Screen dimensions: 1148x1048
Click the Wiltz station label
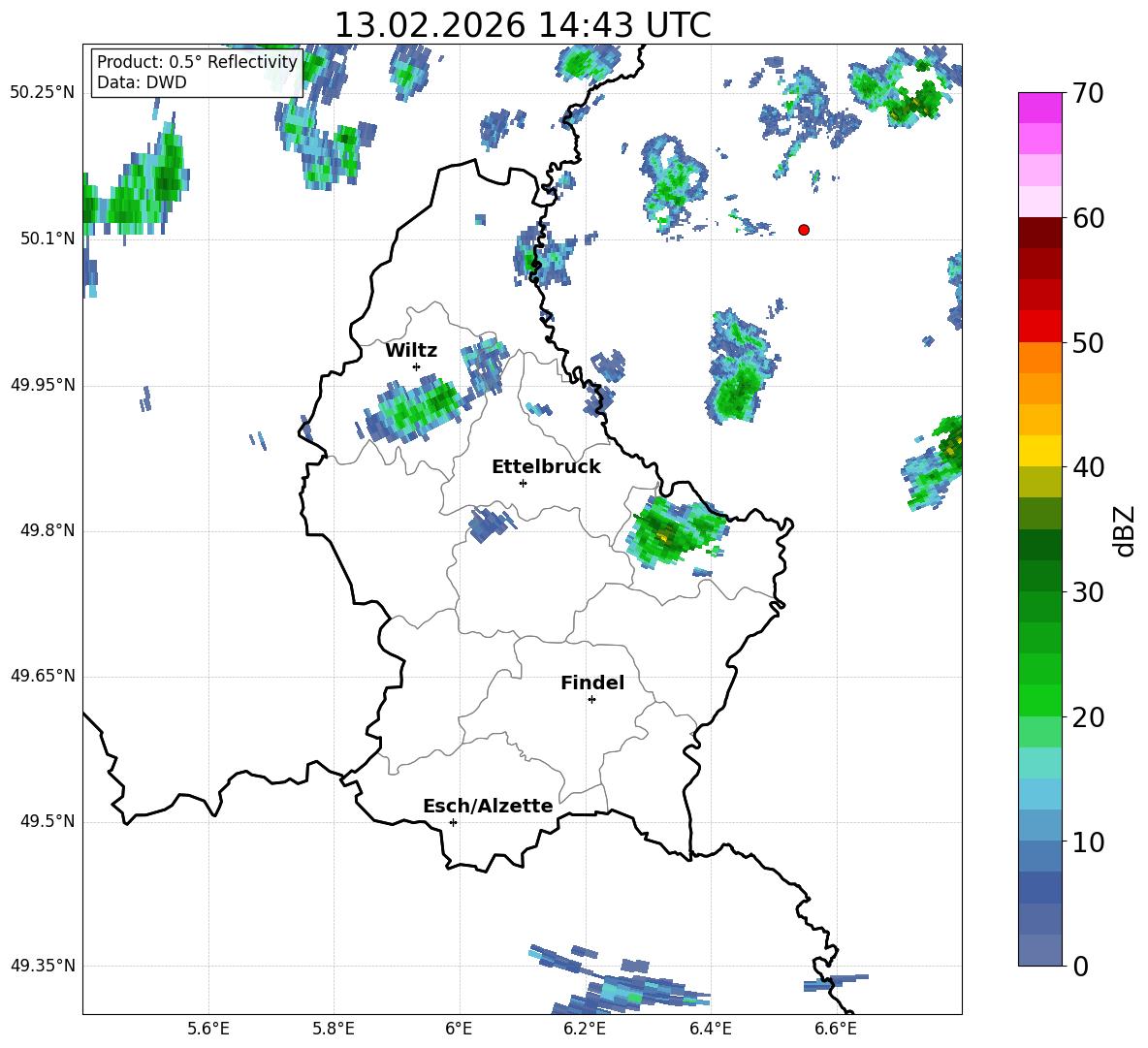pos(411,351)
